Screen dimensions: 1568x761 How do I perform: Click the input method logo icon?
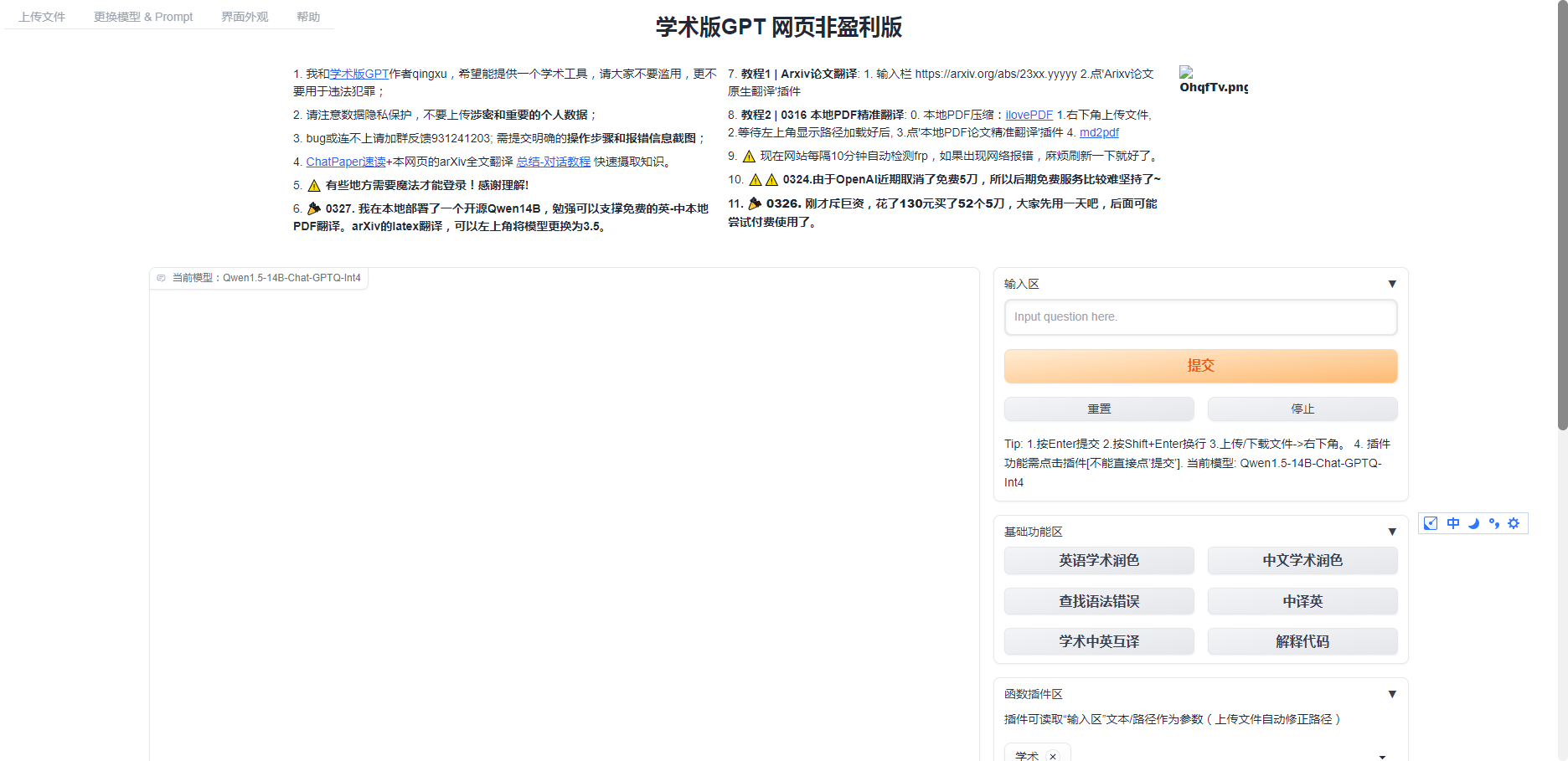pos(1431,523)
